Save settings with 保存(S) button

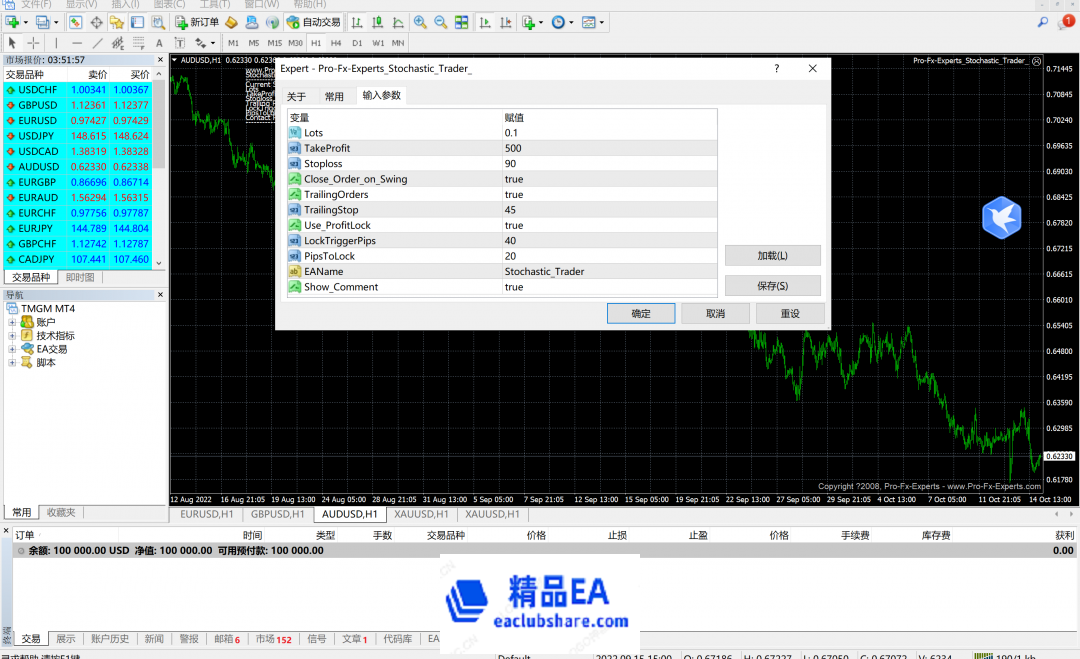pyautogui.click(x=773, y=286)
